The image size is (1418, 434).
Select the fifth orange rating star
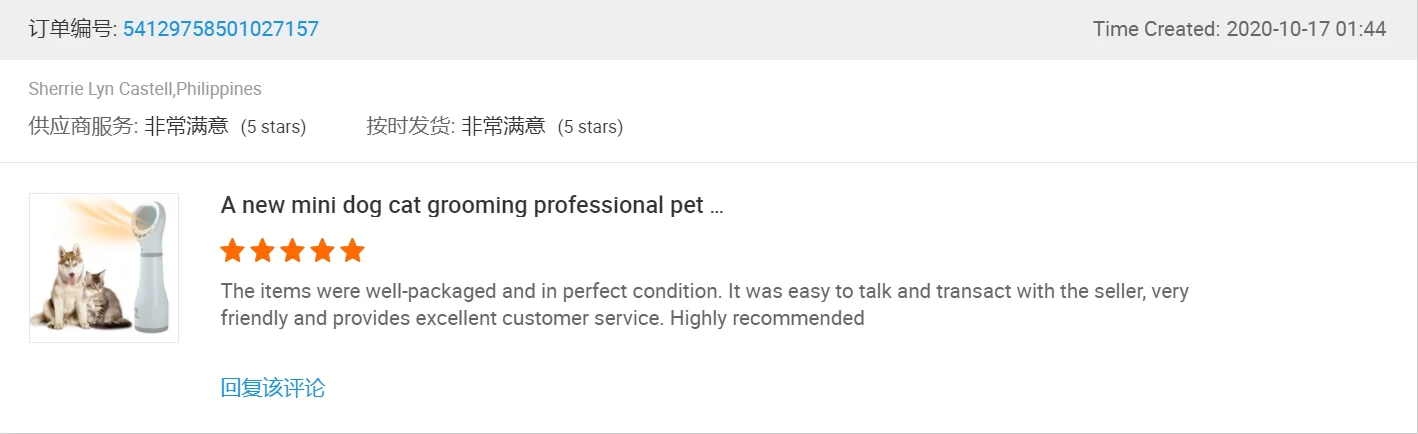(352, 250)
